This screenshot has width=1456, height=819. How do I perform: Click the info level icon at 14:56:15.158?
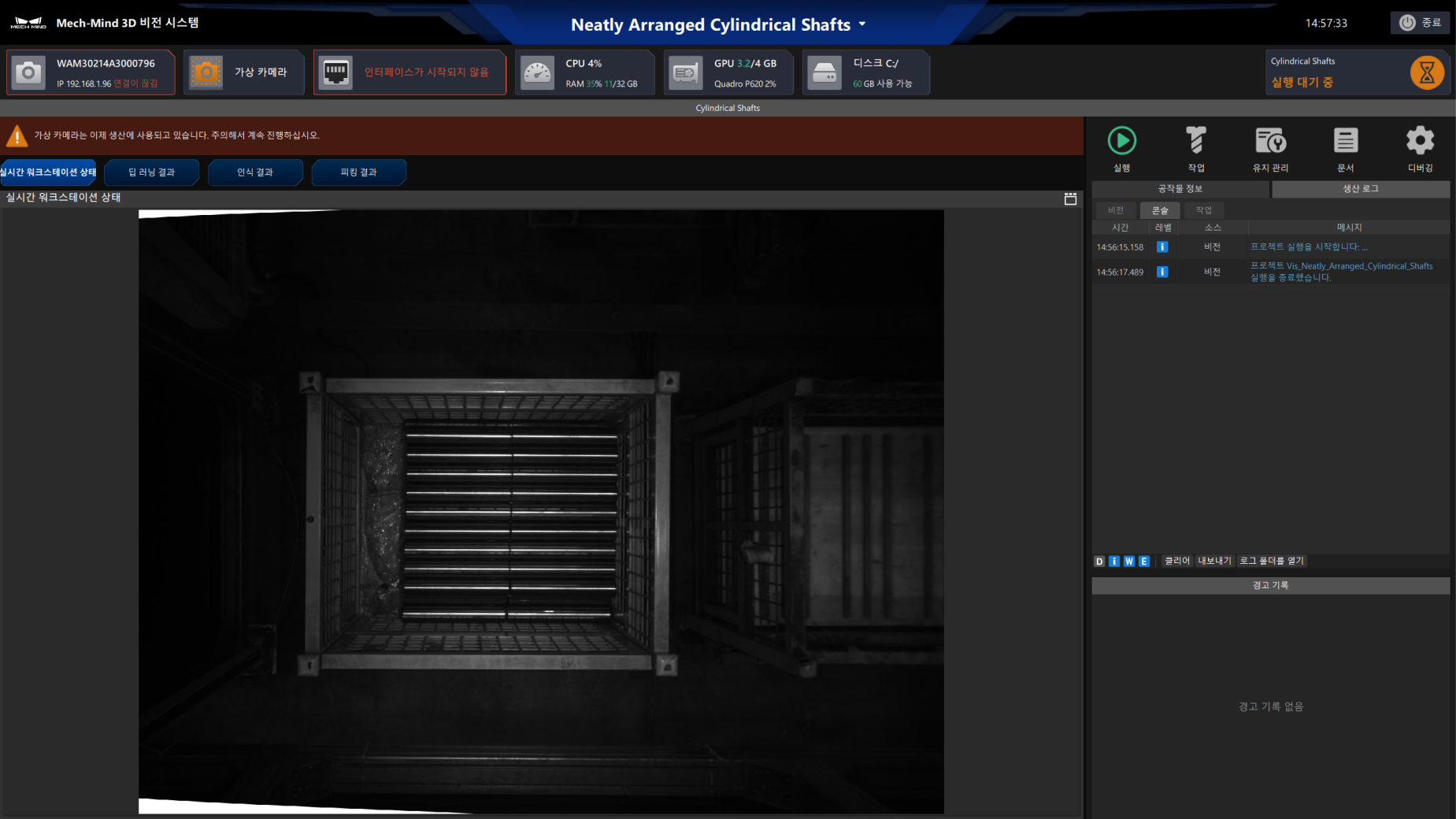point(1162,247)
